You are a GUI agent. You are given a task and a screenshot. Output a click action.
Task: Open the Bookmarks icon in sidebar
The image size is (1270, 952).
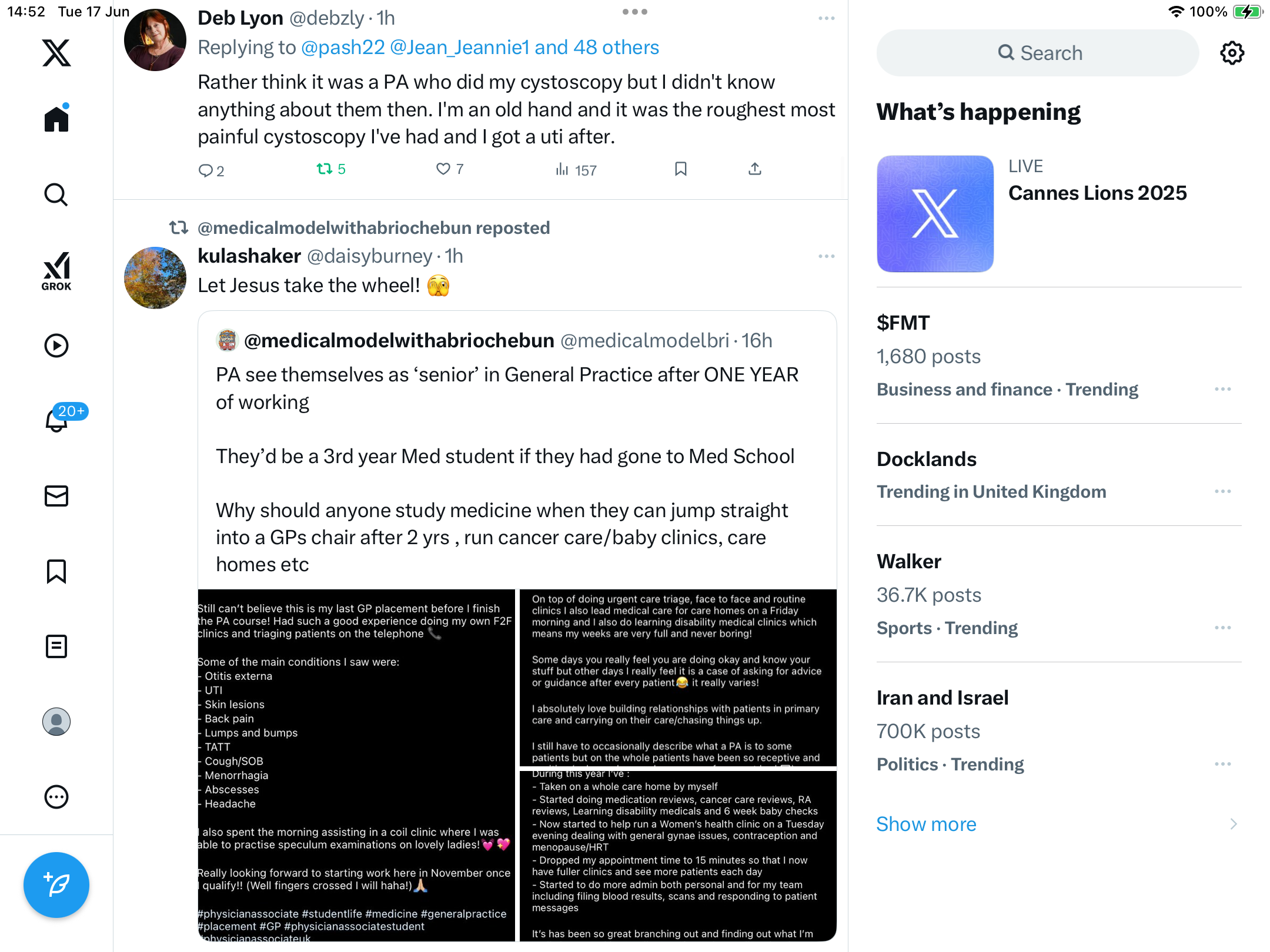[56, 571]
